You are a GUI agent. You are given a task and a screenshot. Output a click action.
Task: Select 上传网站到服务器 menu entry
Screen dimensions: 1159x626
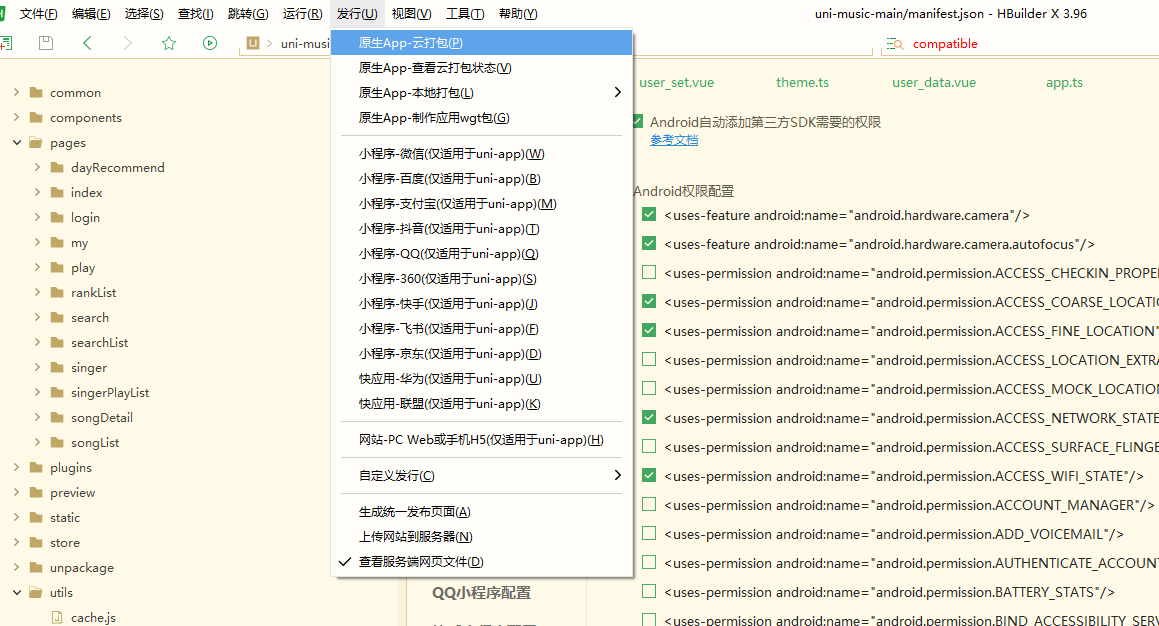[482, 537]
